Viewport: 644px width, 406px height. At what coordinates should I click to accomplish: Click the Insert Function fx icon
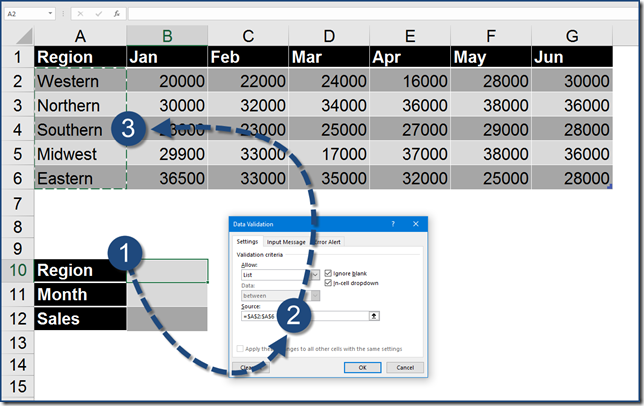tap(116, 14)
